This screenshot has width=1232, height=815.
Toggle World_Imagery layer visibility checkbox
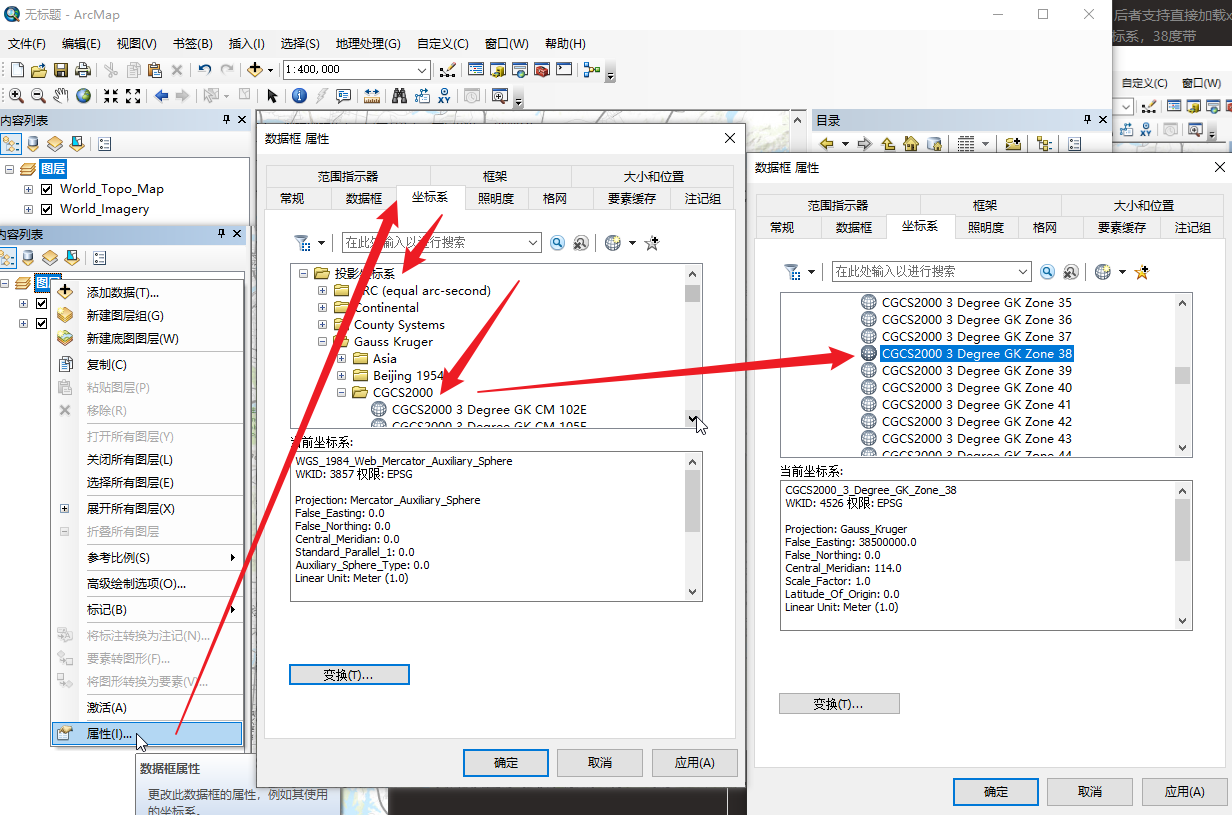pos(46,210)
